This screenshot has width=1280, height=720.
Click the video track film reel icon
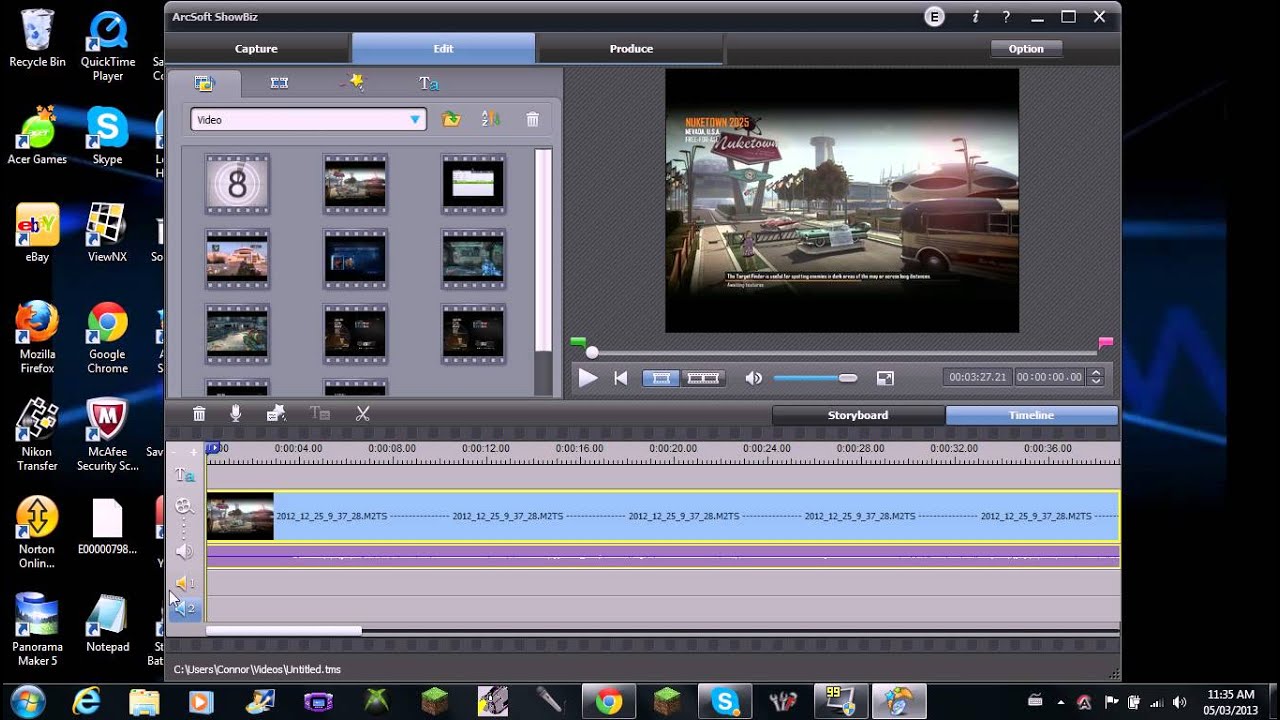pos(184,507)
